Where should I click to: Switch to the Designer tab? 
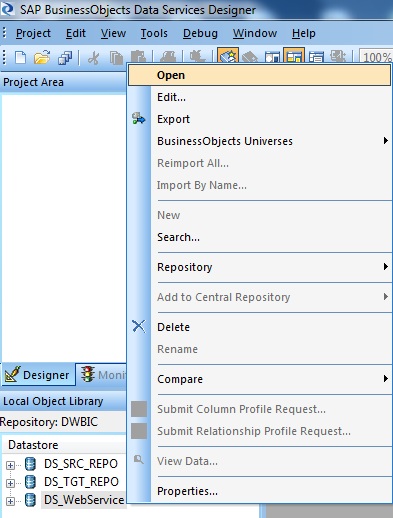pyautogui.click(x=38, y=375)
